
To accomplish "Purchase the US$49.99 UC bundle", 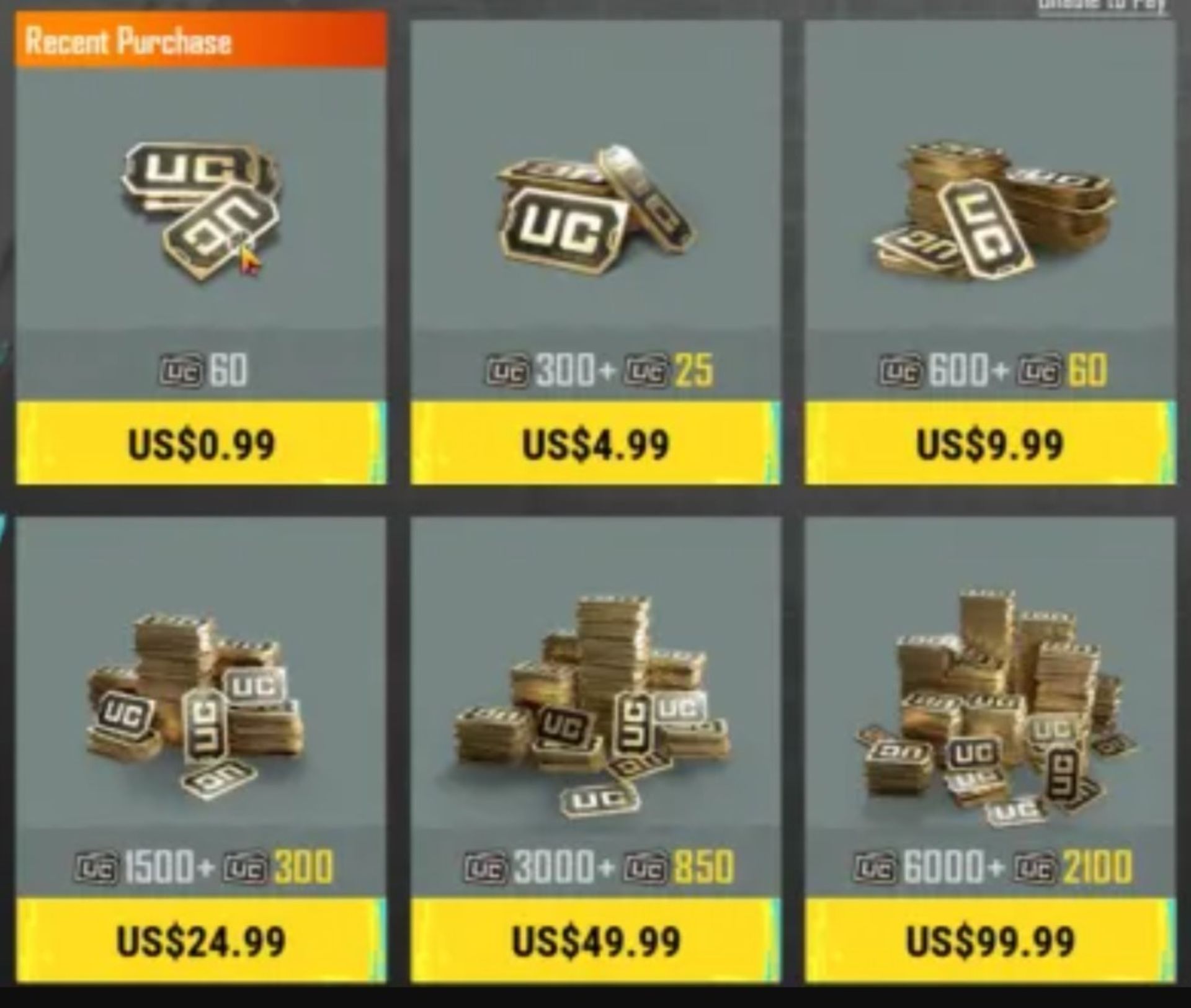I will pyautogui.click(x=595, y=940).
